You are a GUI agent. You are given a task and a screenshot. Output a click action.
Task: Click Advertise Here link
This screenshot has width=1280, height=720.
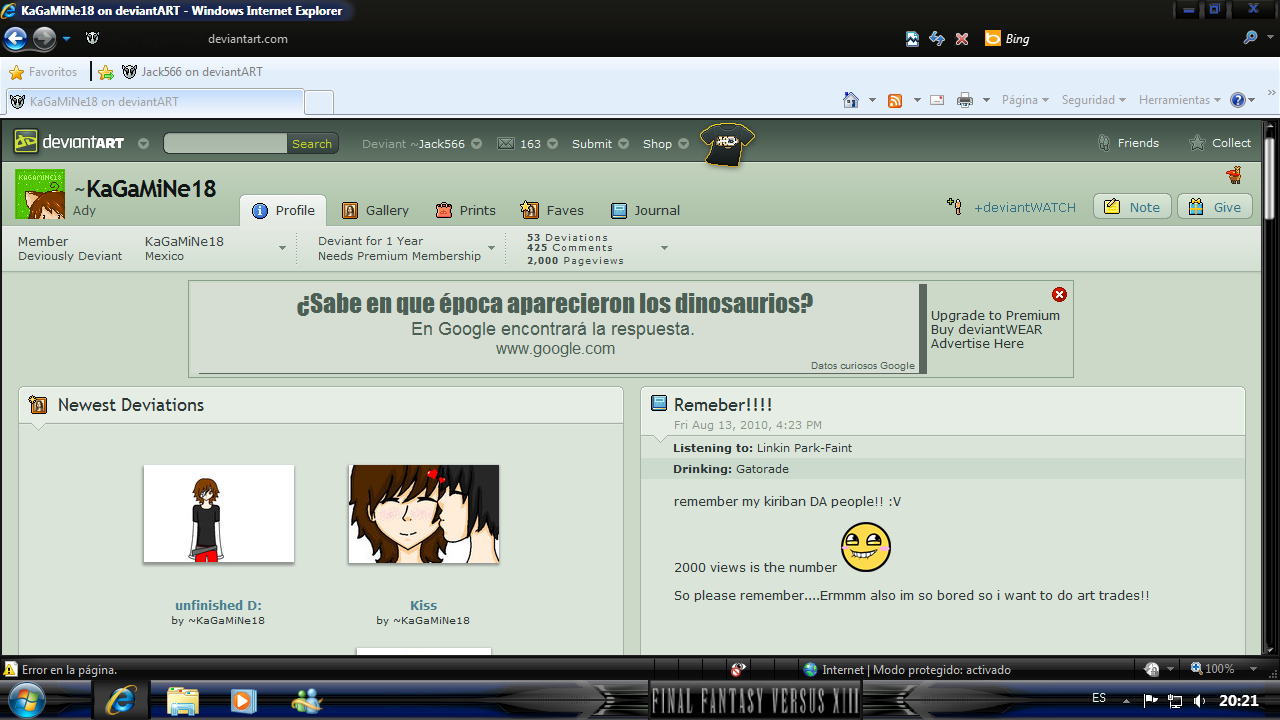coord(977,343)
